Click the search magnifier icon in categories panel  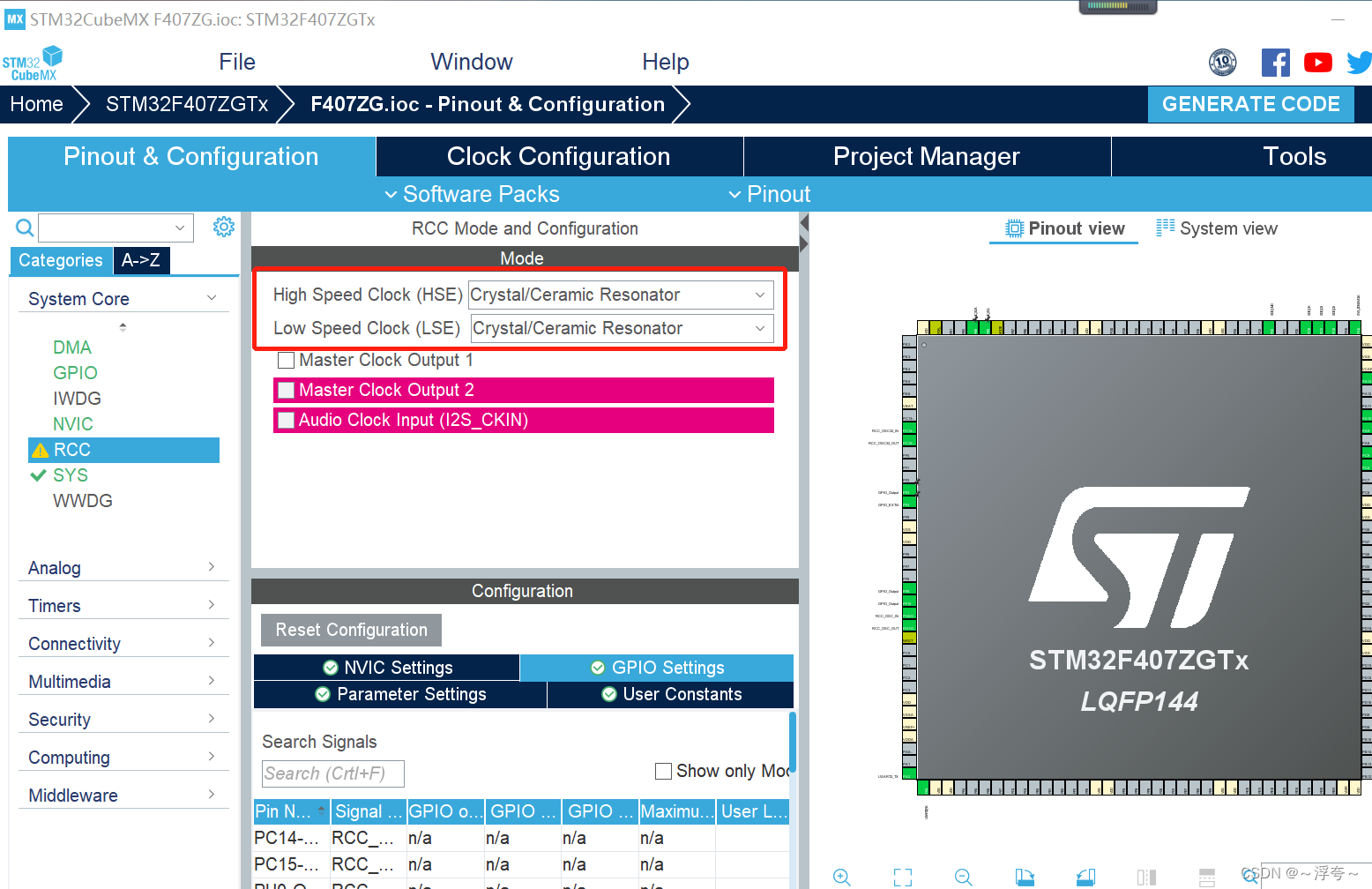25,228
